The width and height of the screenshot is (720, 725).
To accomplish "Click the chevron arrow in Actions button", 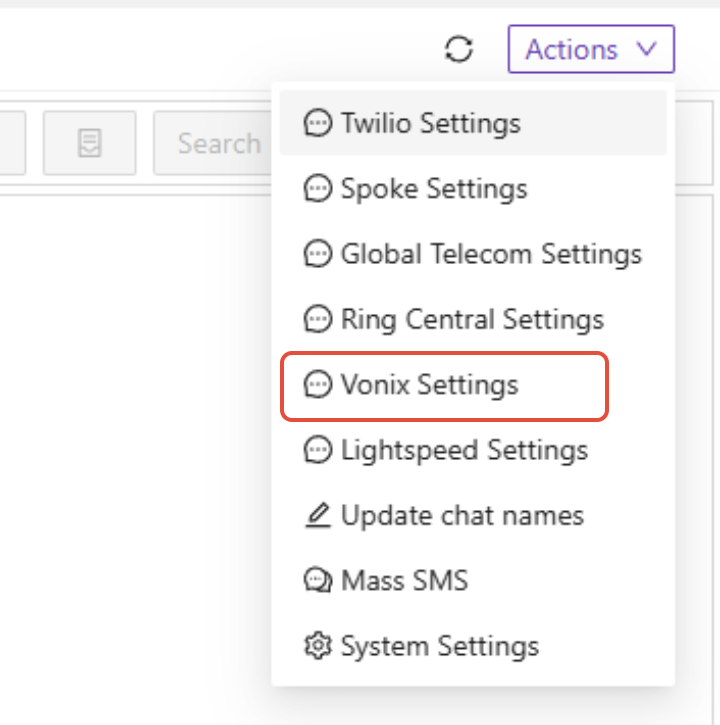I will (646, 48).
